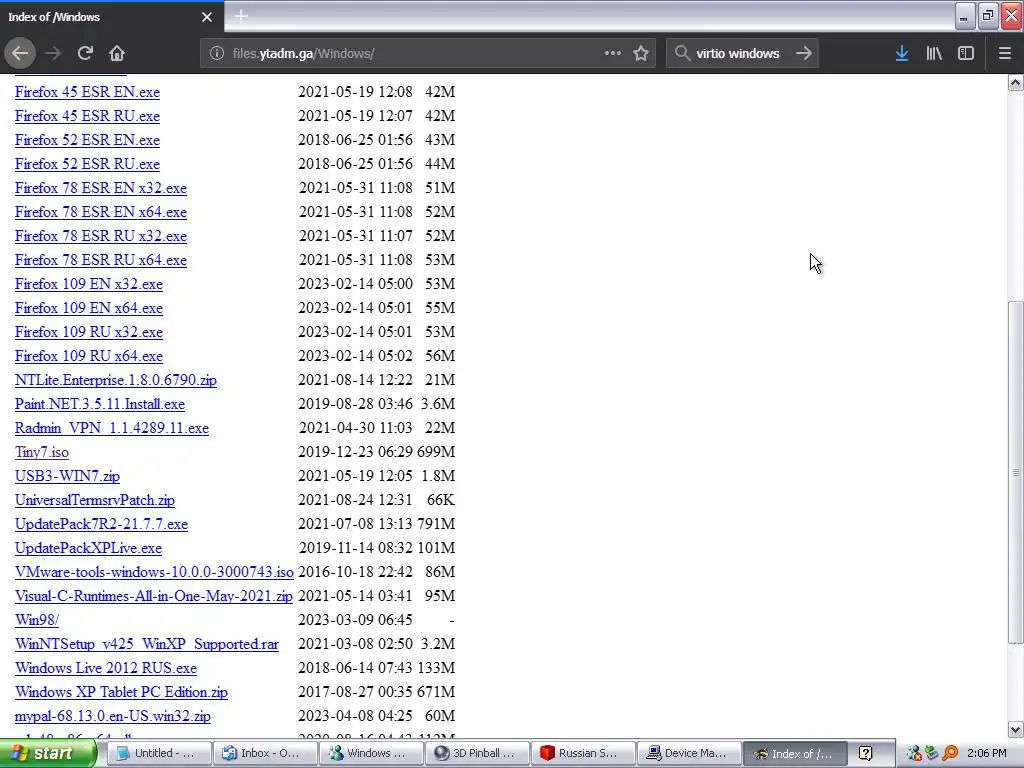The image size is (1024, 768).
Task: Download WinNTSetup_v425_WinXP_Supported.rar
Action: click(x=147, y=644)
